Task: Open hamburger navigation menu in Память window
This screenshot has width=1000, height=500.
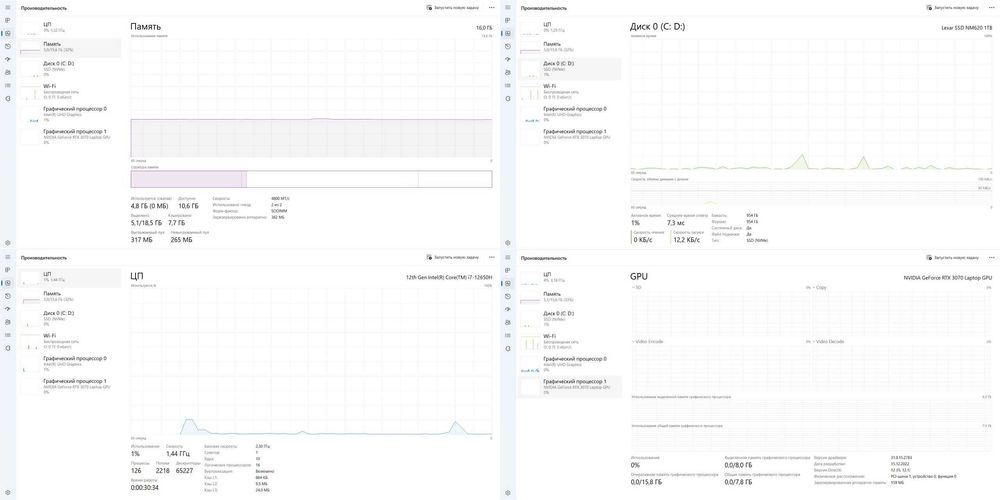Action: point(8,8)
